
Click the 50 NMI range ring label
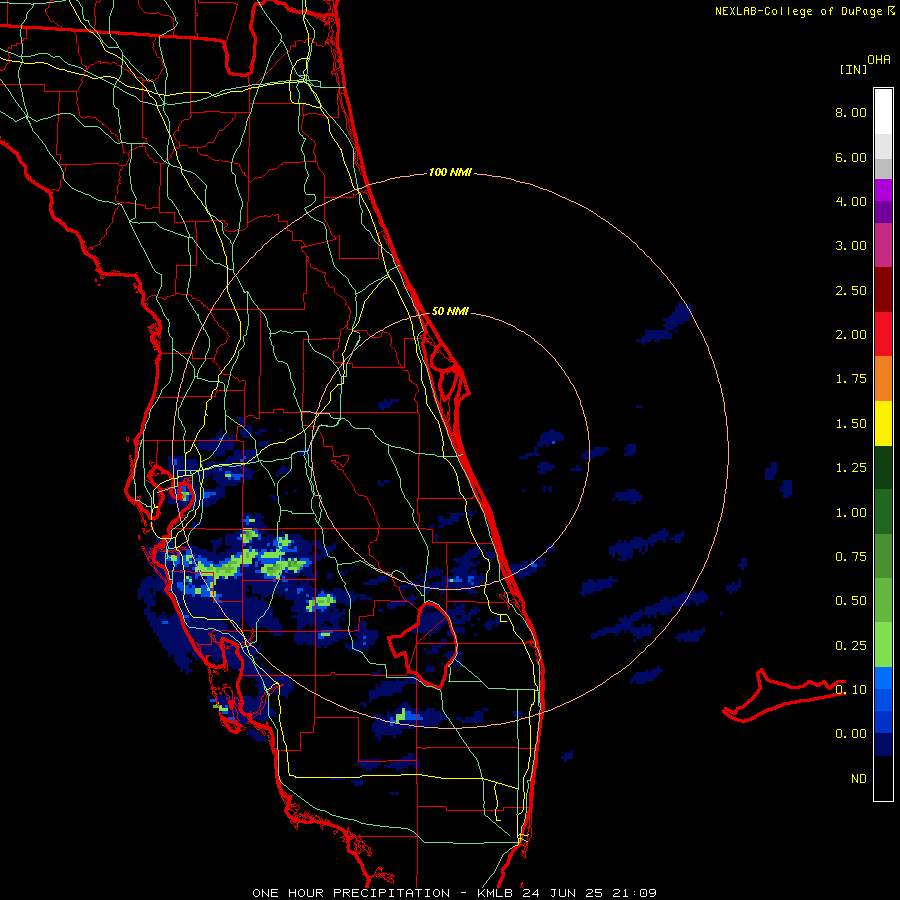(450, 311)
